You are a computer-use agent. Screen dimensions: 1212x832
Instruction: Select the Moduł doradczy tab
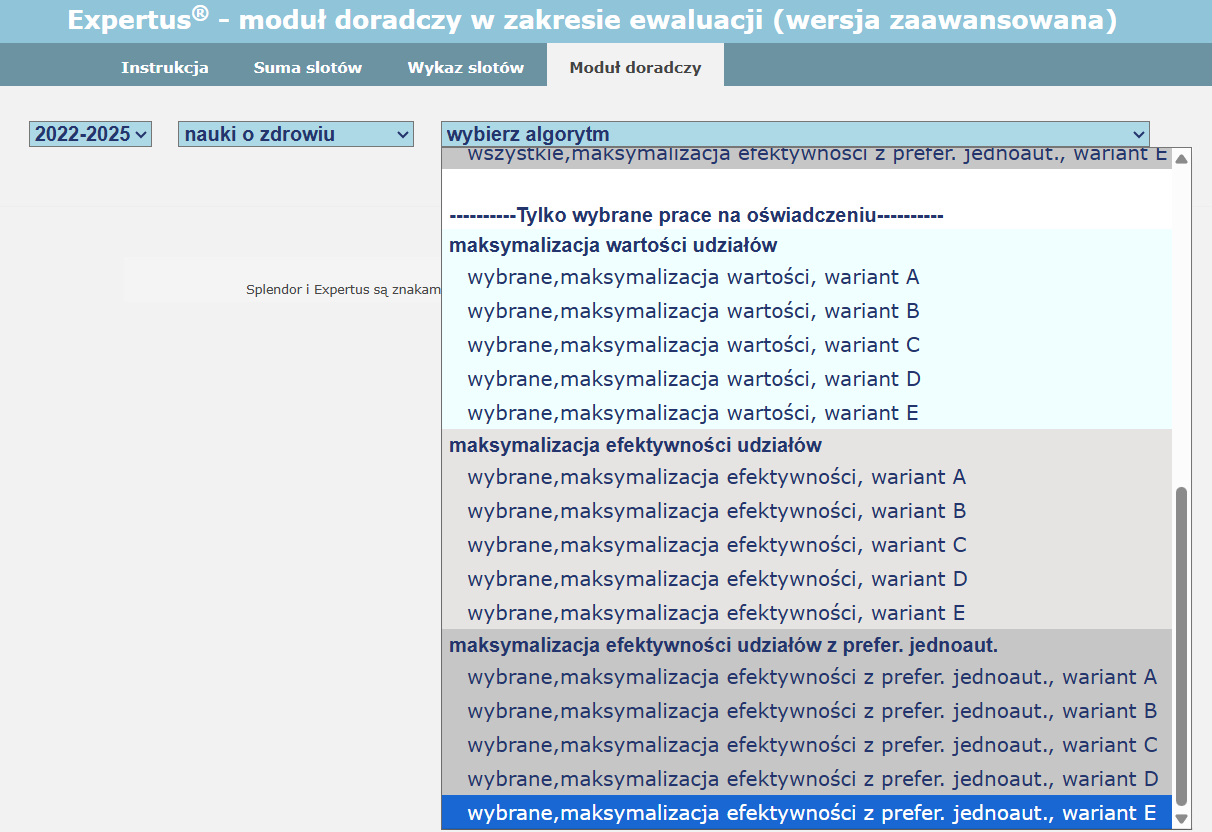[635, 68]
